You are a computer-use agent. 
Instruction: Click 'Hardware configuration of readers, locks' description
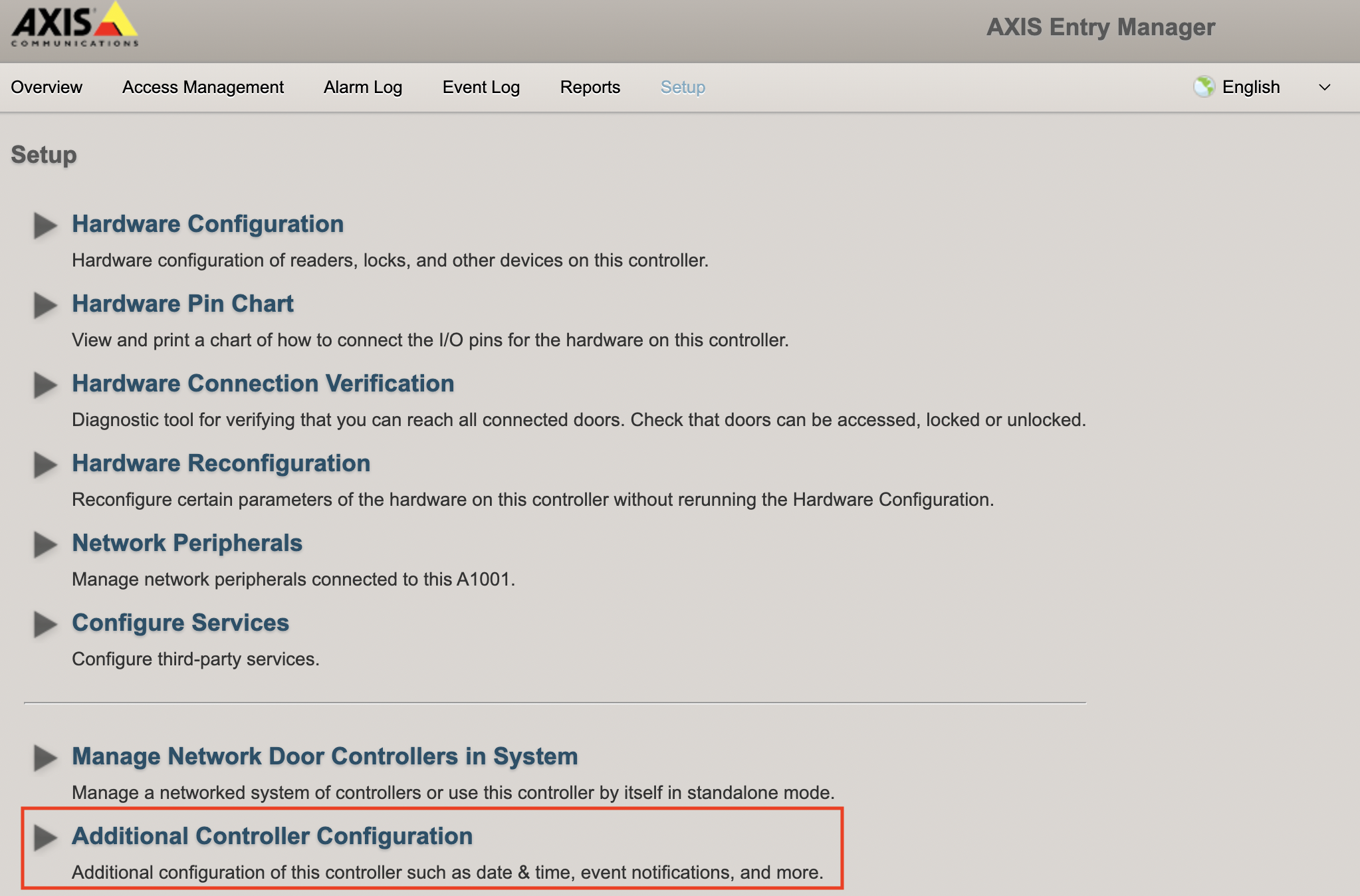click(x=390, y=261)
